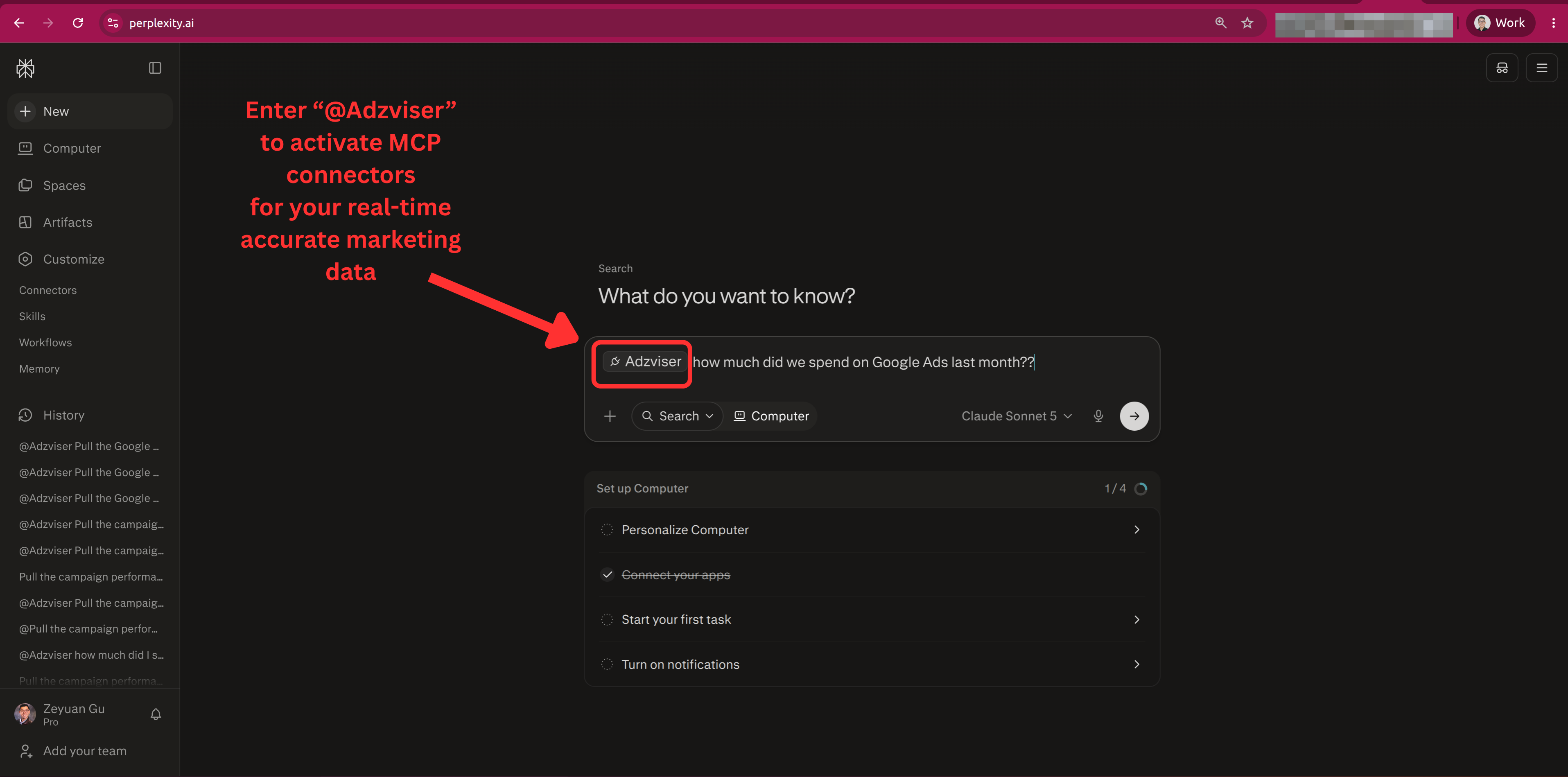Switch to Computer mode toggle
Image resolution: width=1568 pixels, height=777 pixels.
click(770, 416)
